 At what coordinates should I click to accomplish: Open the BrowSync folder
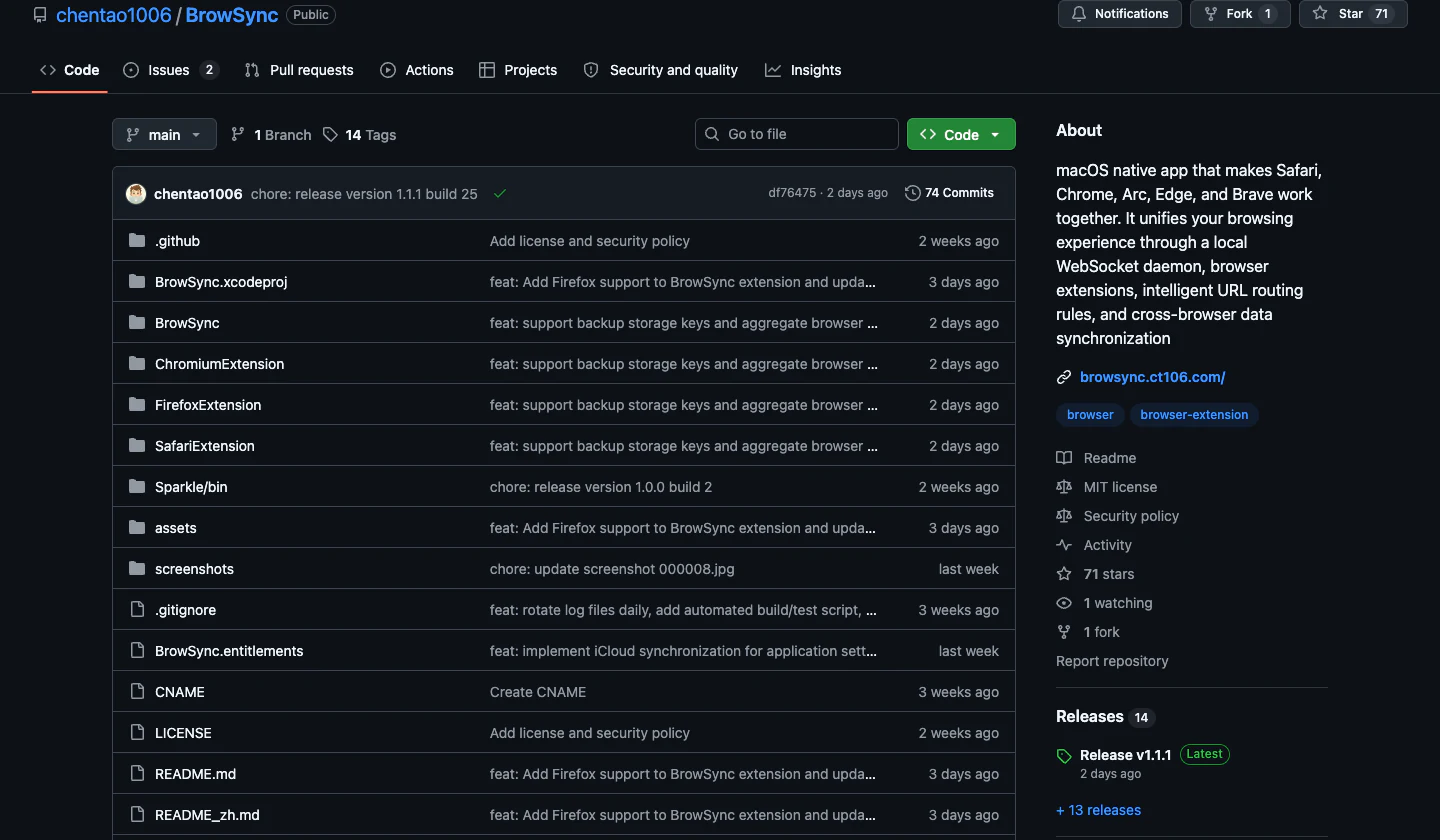(187, 323)
